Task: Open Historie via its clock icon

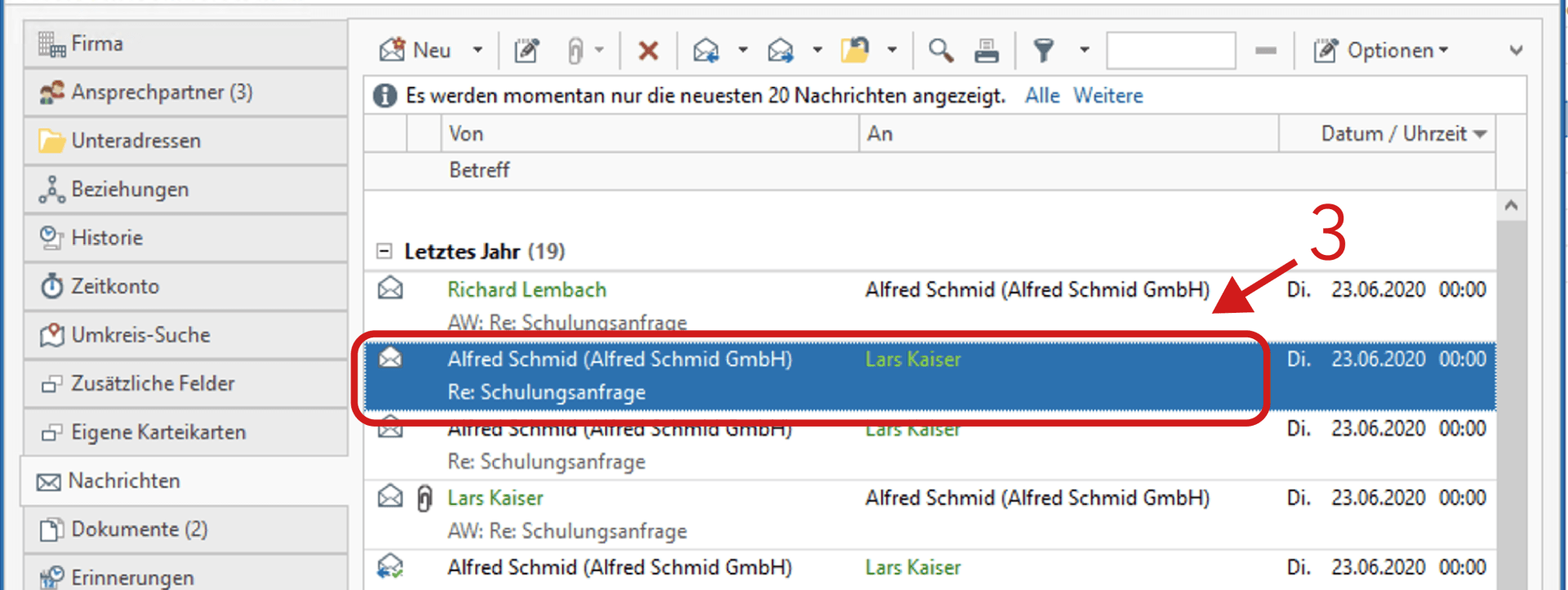Action: point(52,237)
